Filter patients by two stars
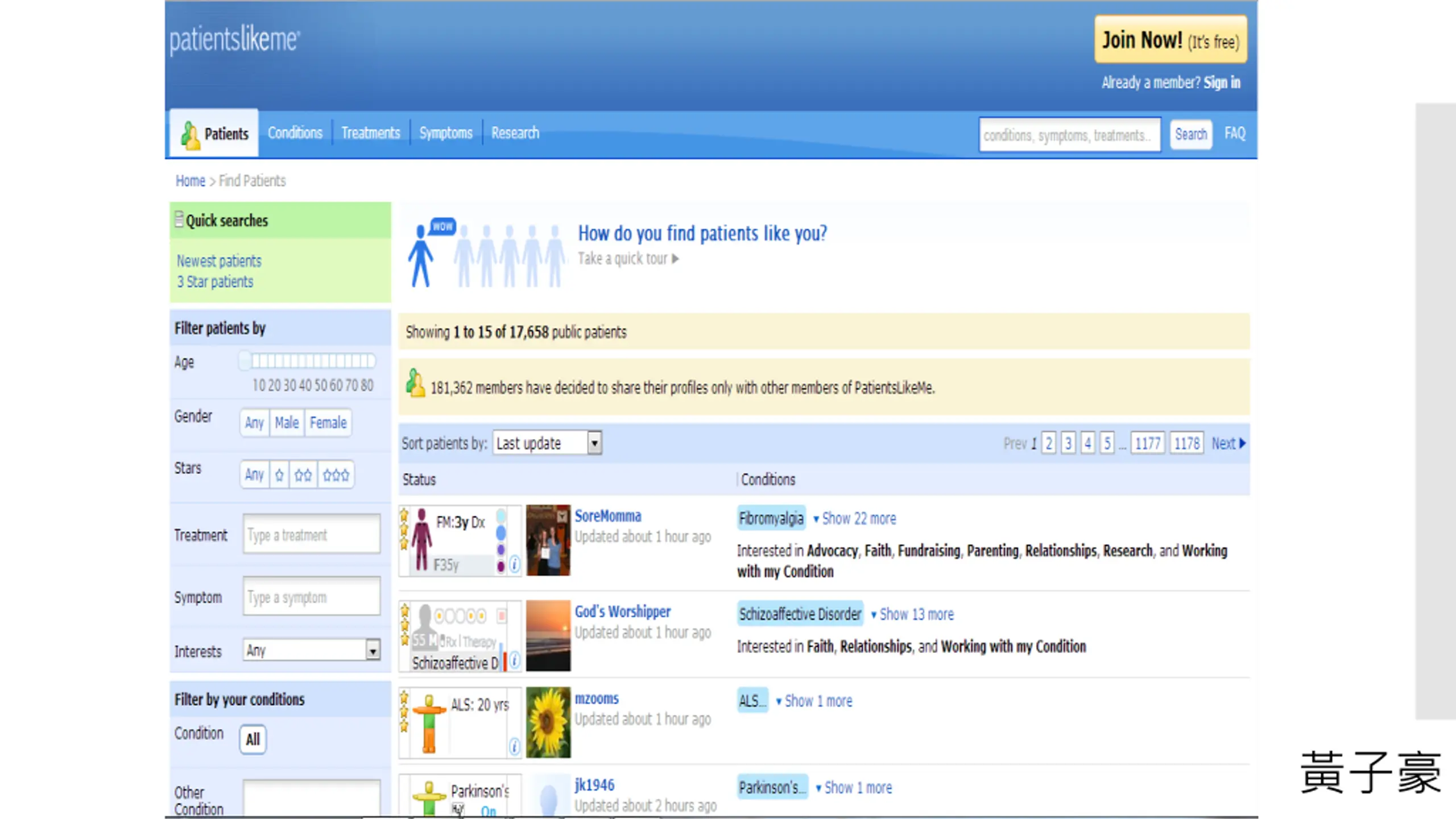This screenshot has width=1456, height=819. [303, 474]
